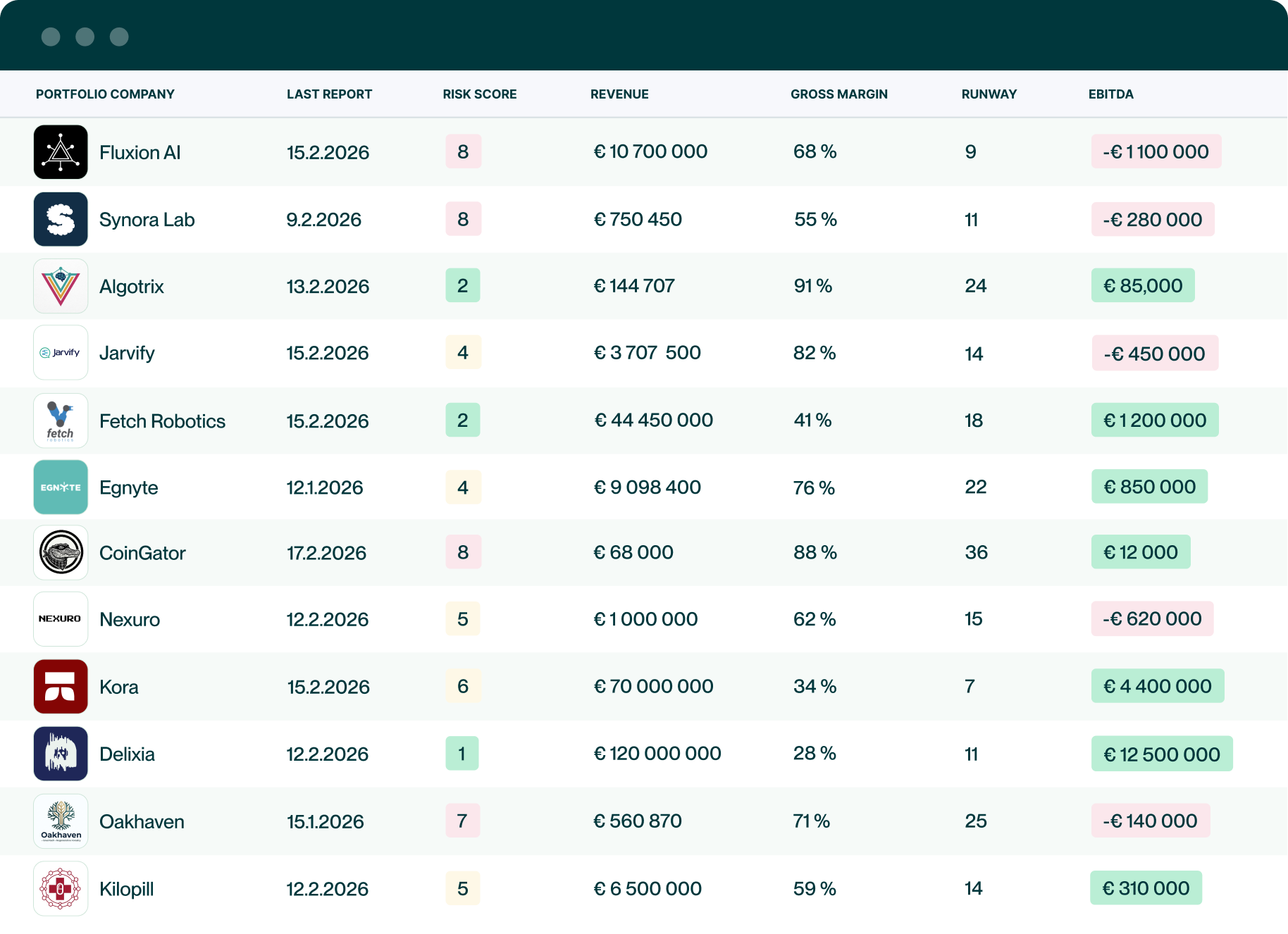Open Delixia company name

(127, 754)
